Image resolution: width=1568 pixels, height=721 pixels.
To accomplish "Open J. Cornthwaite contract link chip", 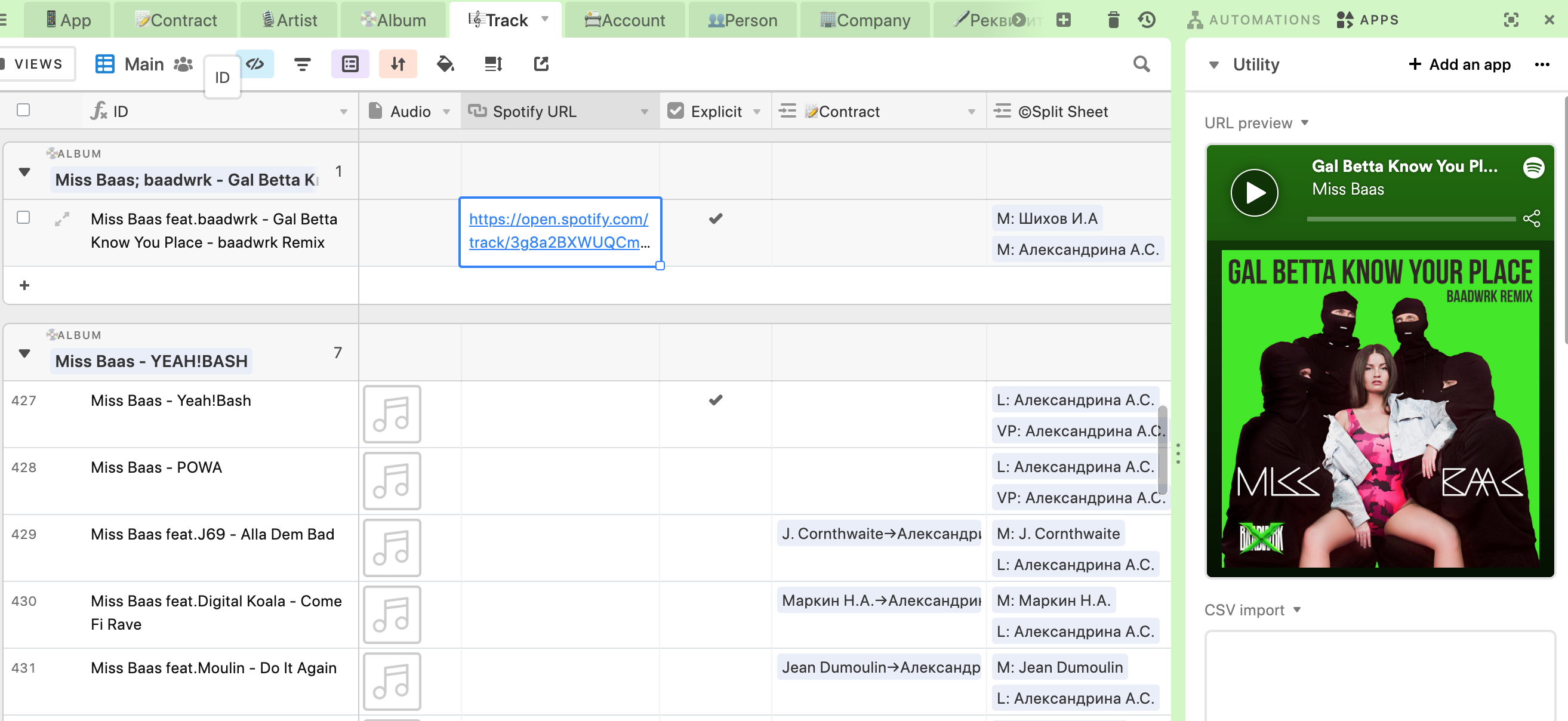I will pyautogui.click(x=880, y=534).
